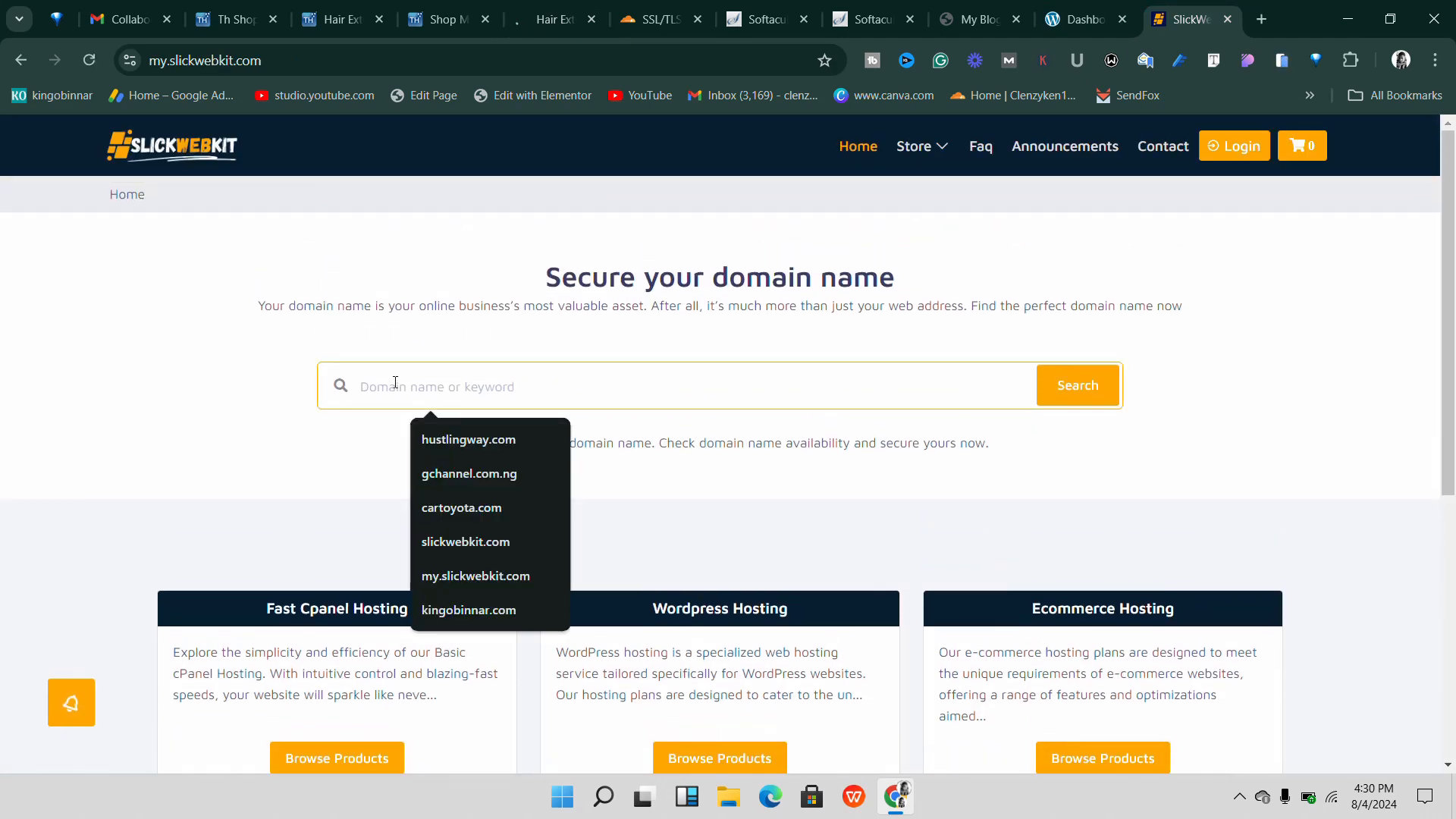Click the WiFi network tray icon

pyautogui.click(x=1332, y=797)
